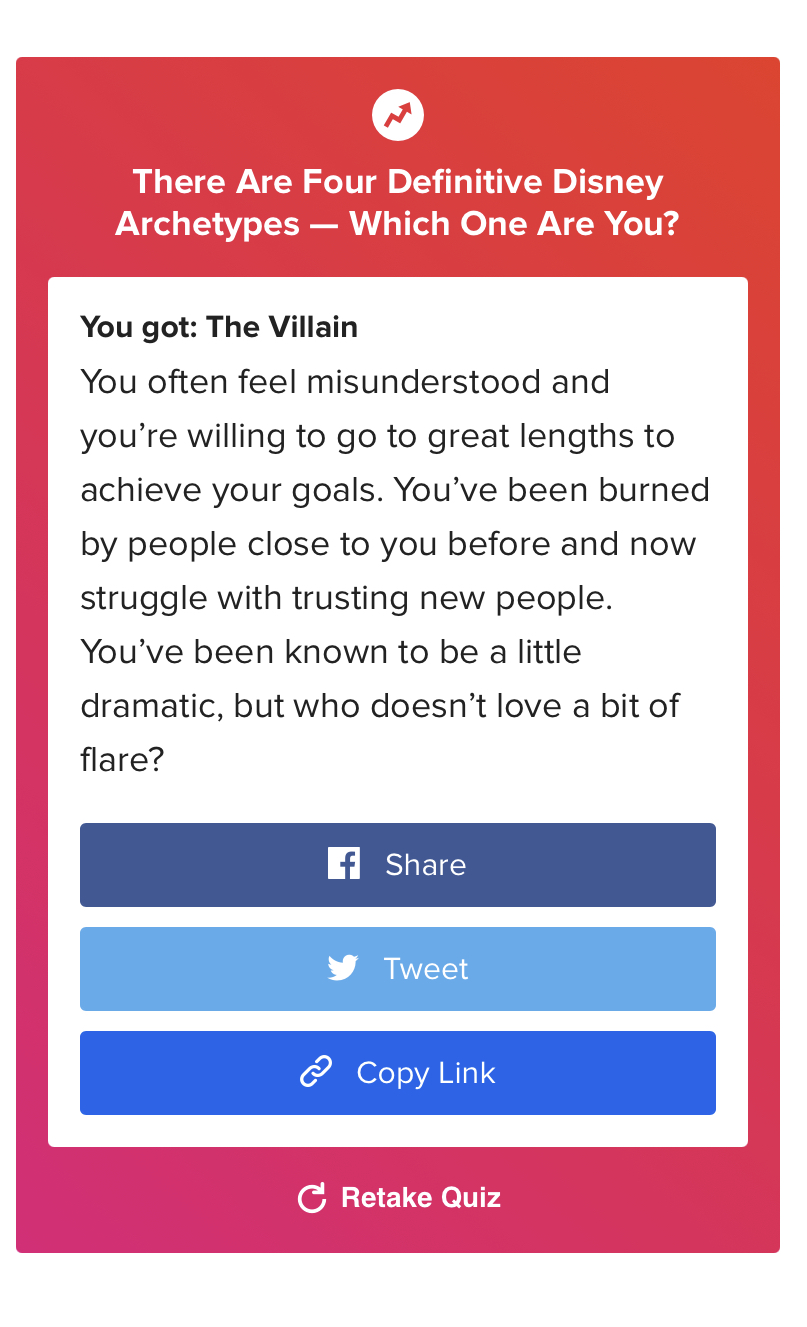Click the 'Tweet' label text

[426, 969]
